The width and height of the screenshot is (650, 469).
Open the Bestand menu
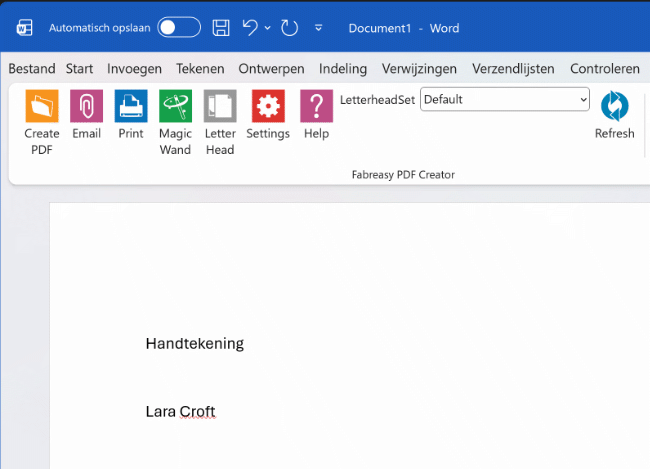(32, 69)
